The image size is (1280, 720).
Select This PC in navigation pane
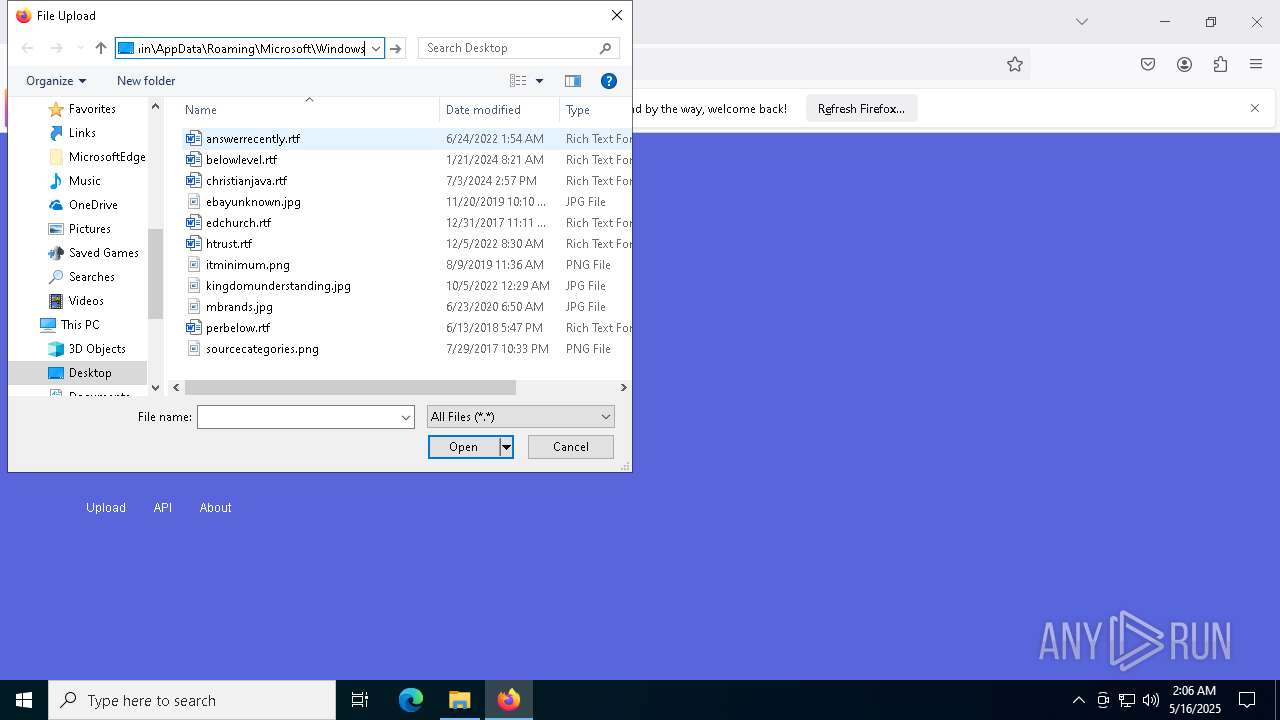[x=79, y=325]
